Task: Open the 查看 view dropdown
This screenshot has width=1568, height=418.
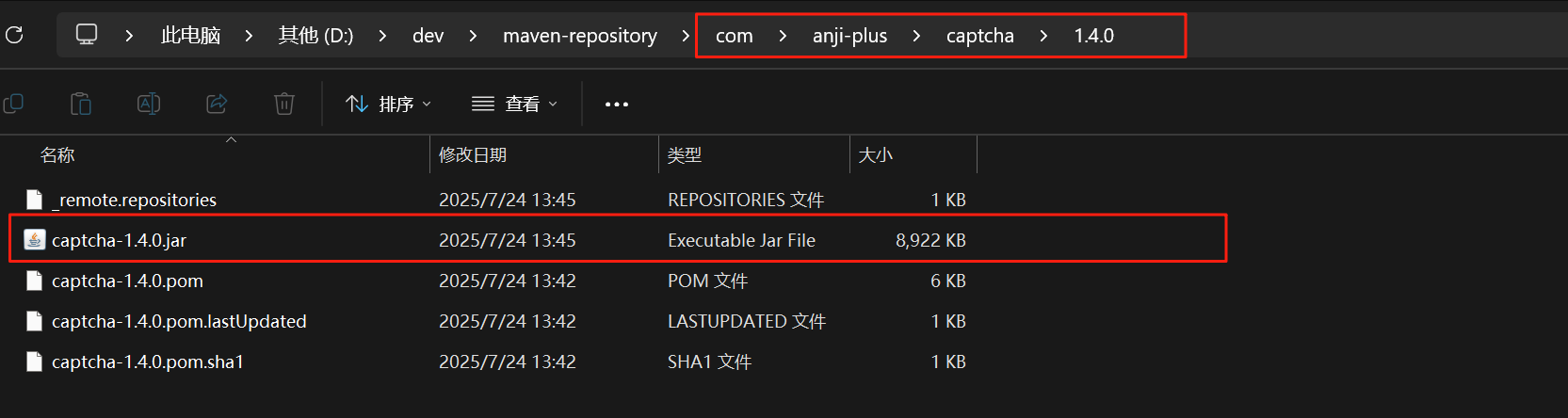Action: pyautogui.click(x=515, y=104)
